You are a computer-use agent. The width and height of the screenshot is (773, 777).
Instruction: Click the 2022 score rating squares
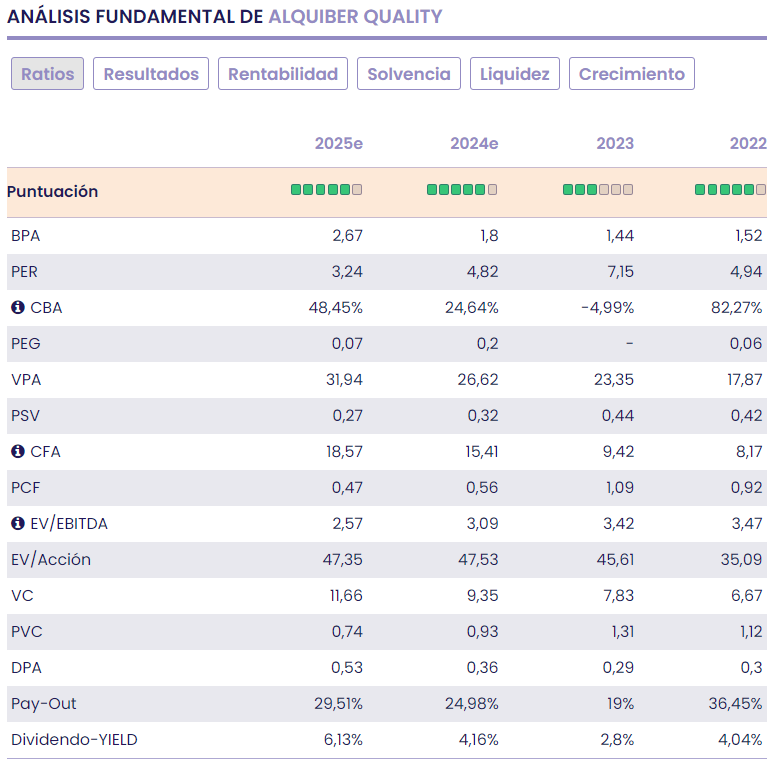[730, 190]
